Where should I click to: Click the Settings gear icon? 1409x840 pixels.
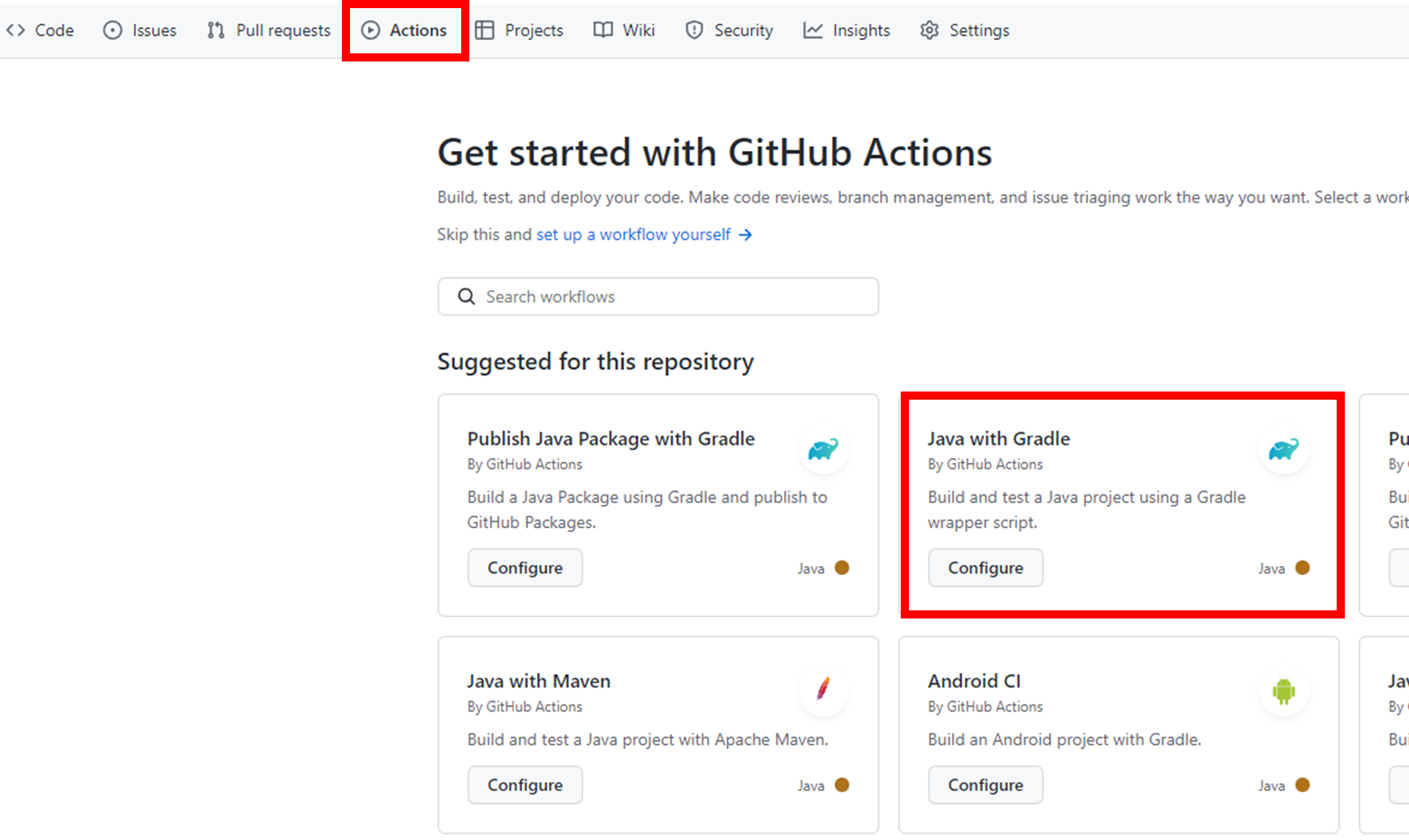pyautogui.click(x=929, y=30)
